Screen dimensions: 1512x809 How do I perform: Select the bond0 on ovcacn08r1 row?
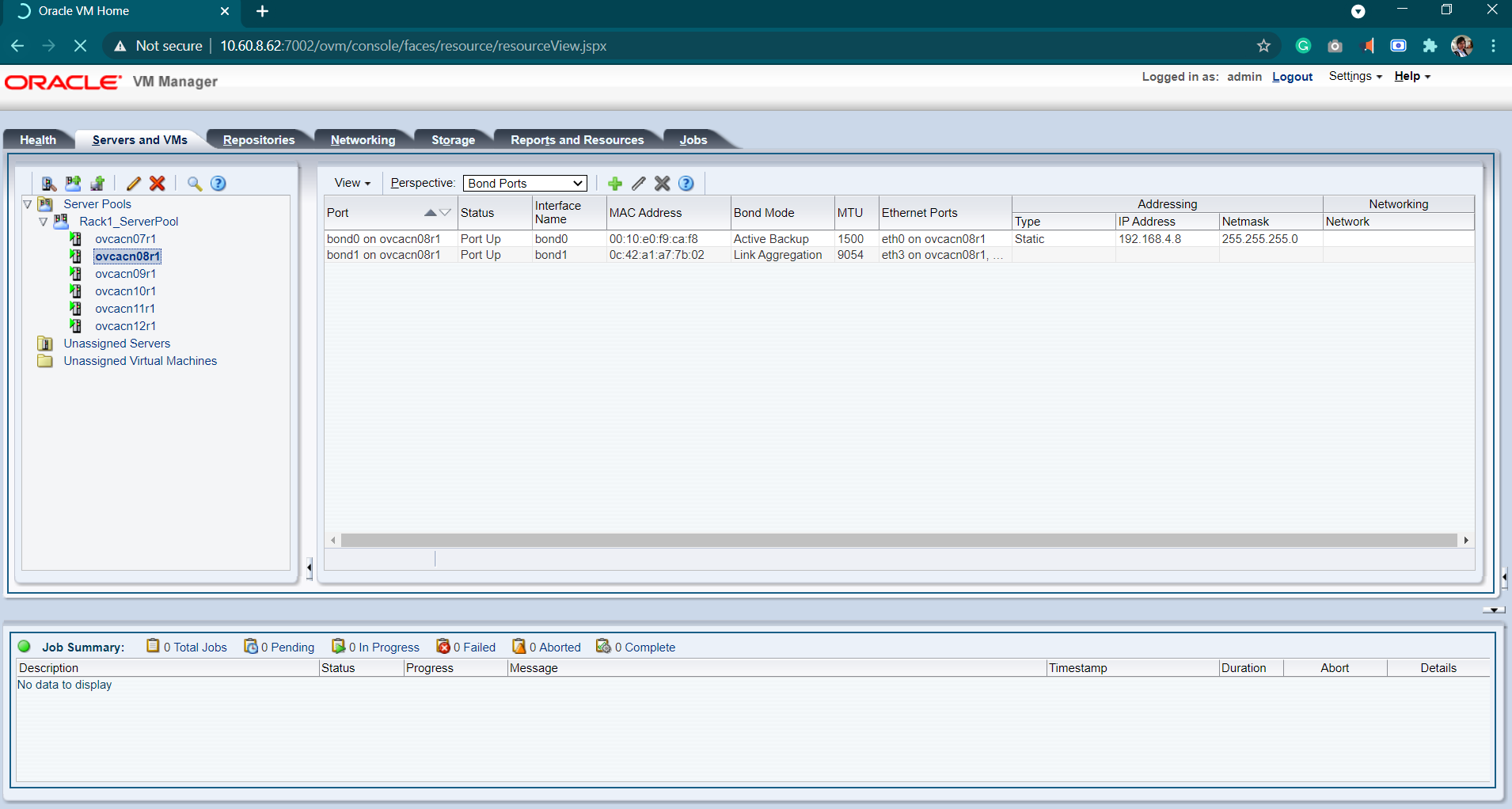pyautogui.click(x=899, y=239)
